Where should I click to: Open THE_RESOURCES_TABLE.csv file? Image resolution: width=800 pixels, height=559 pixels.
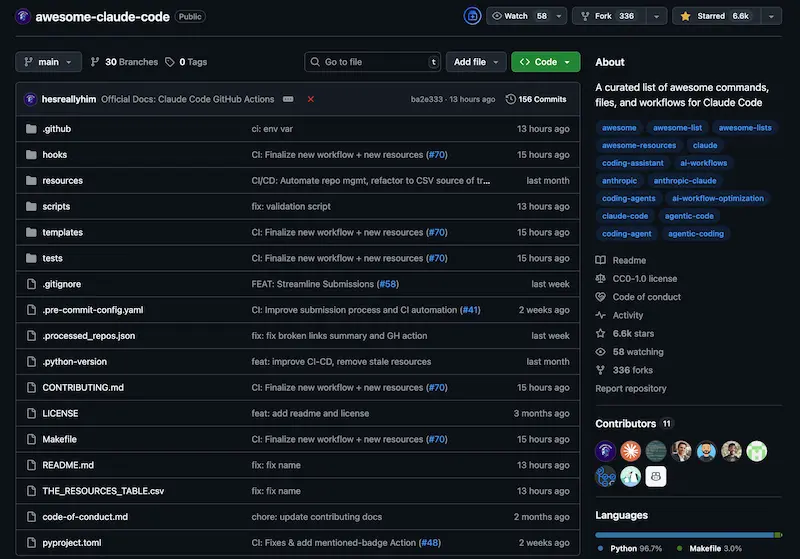coord(103,491)
